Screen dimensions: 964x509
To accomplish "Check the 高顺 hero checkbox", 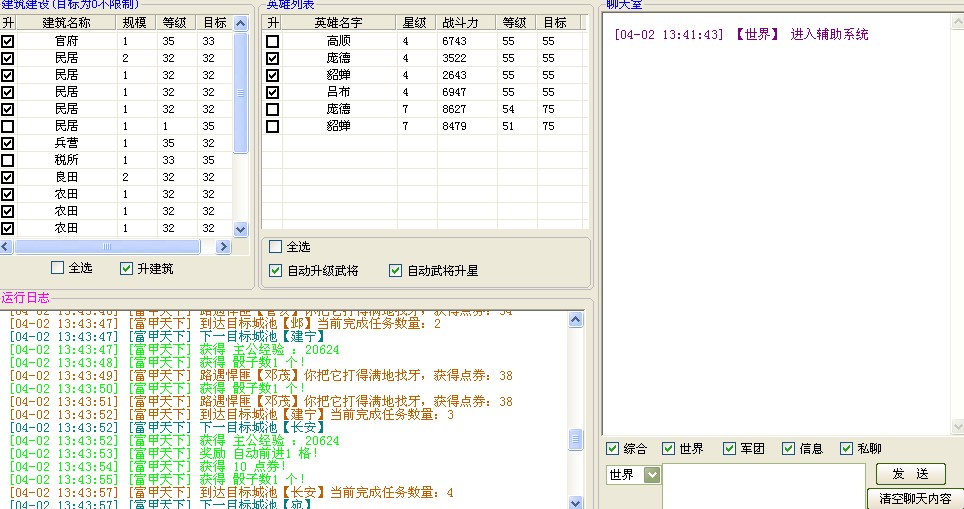I will pyautogui.click(x=272, y=41).
